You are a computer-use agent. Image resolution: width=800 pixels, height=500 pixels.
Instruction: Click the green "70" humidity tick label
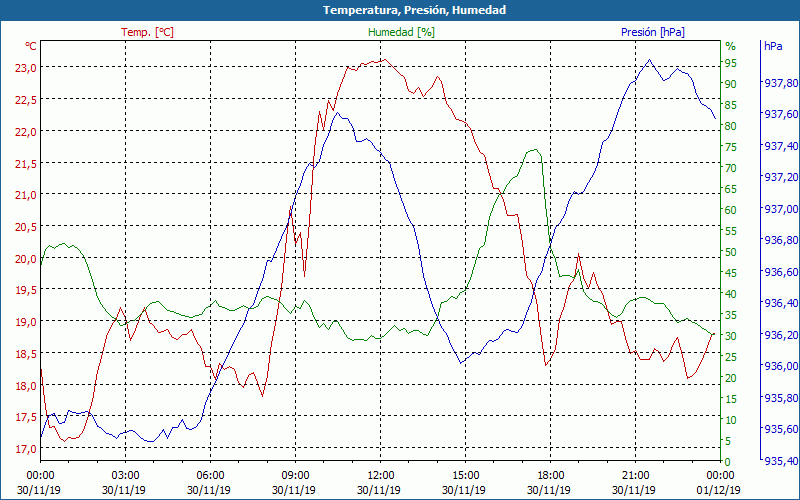pos(731,168)
